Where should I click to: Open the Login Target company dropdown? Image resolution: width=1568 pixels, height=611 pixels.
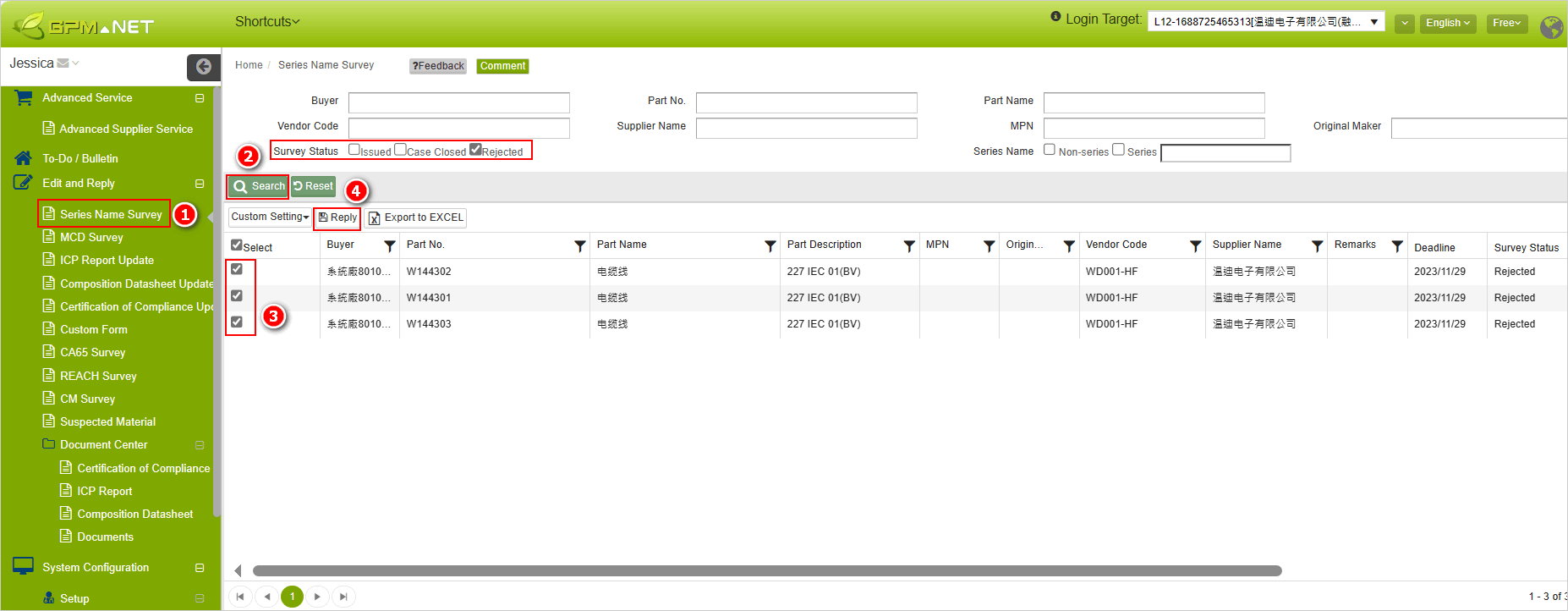pyautogui.click(x=1266, y=22)
